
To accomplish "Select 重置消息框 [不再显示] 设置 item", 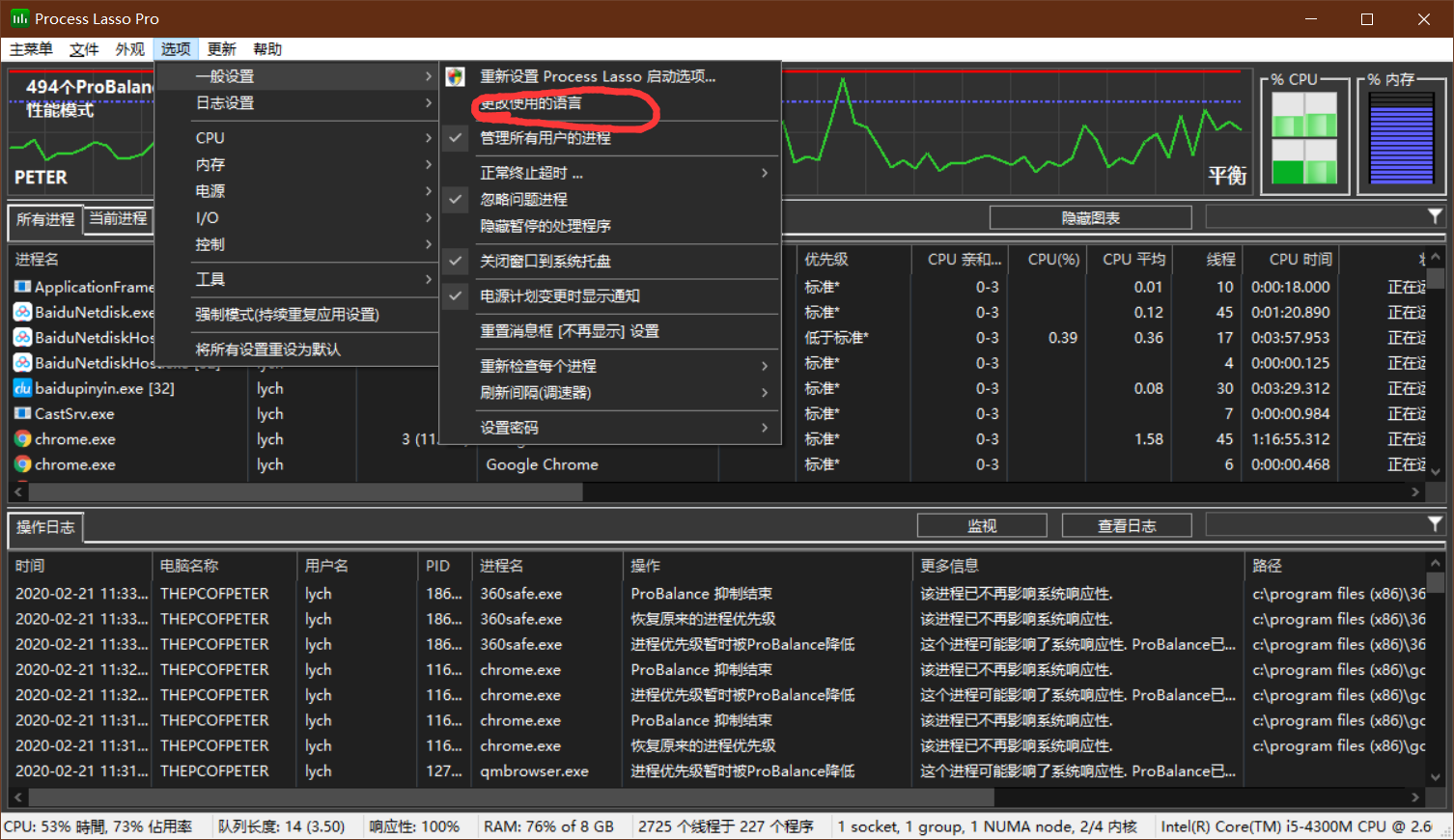I will [x=610, y=331].
